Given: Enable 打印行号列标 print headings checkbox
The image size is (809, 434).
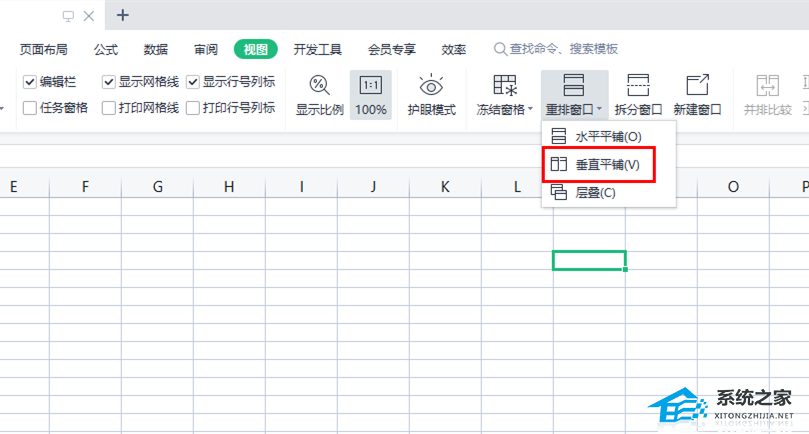Looking at the screenshot, I should [x=193, y=108].
